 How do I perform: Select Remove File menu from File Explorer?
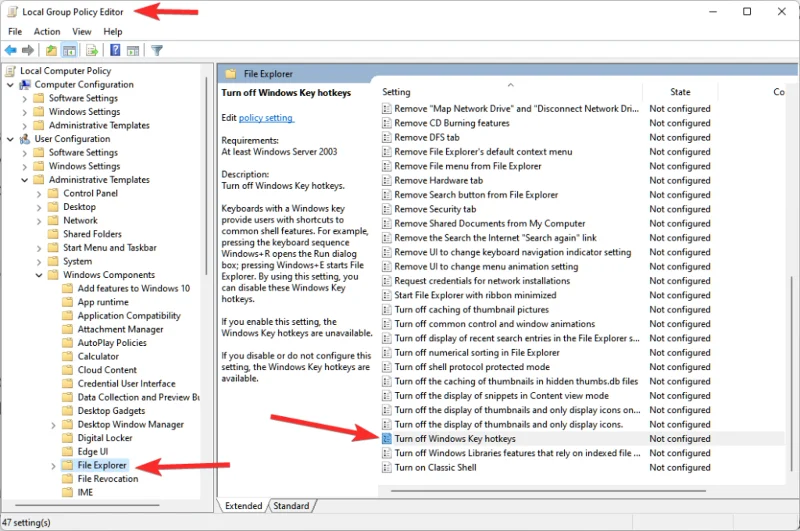coord(468,166)
